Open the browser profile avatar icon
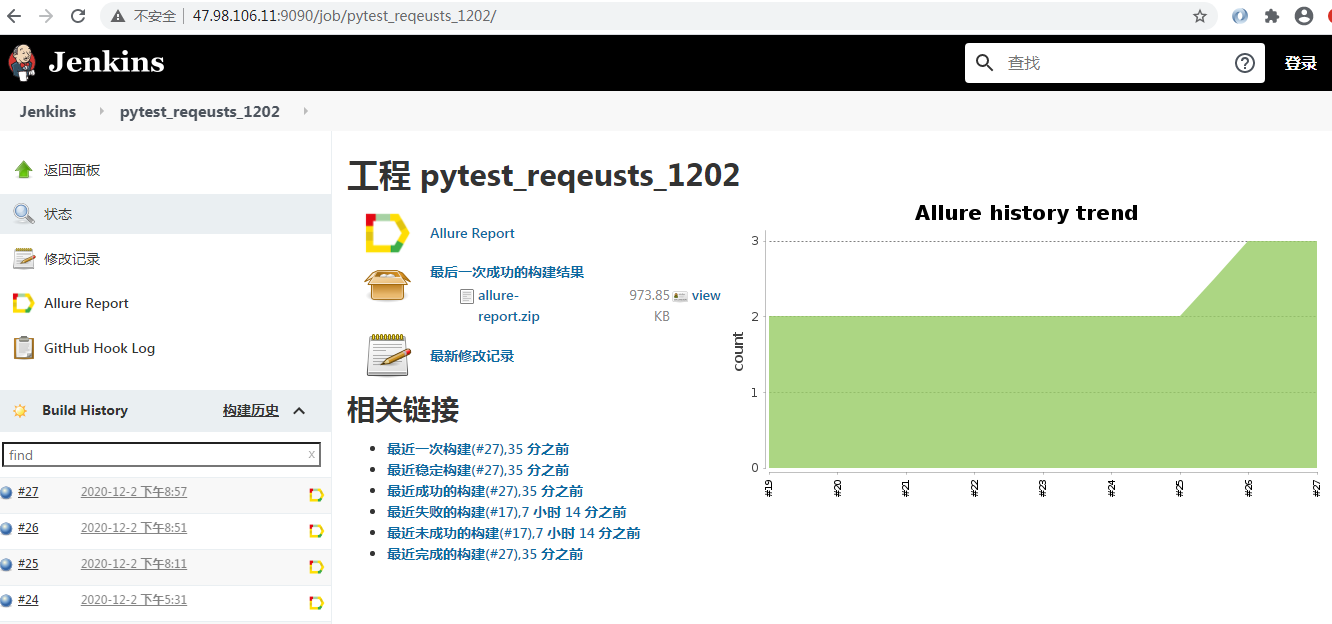1332x624 pixels. pyautogui.click(x=1303, y=16)
